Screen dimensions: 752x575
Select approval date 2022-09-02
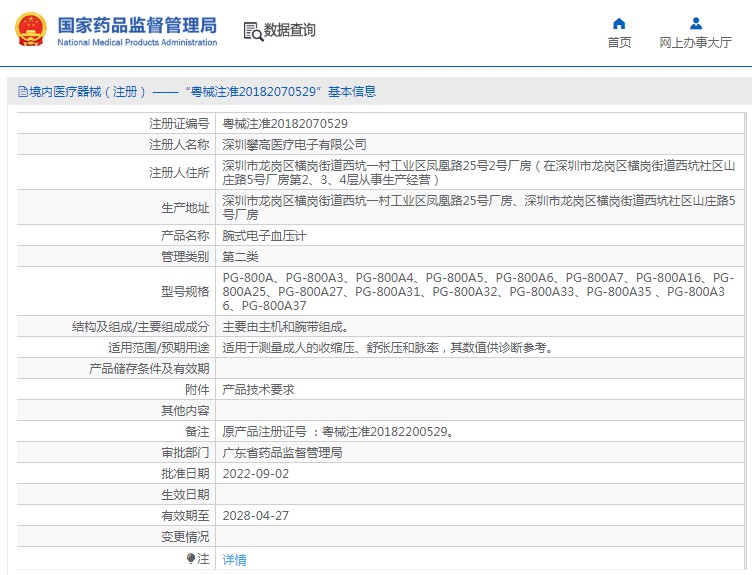tap(256, 474)
